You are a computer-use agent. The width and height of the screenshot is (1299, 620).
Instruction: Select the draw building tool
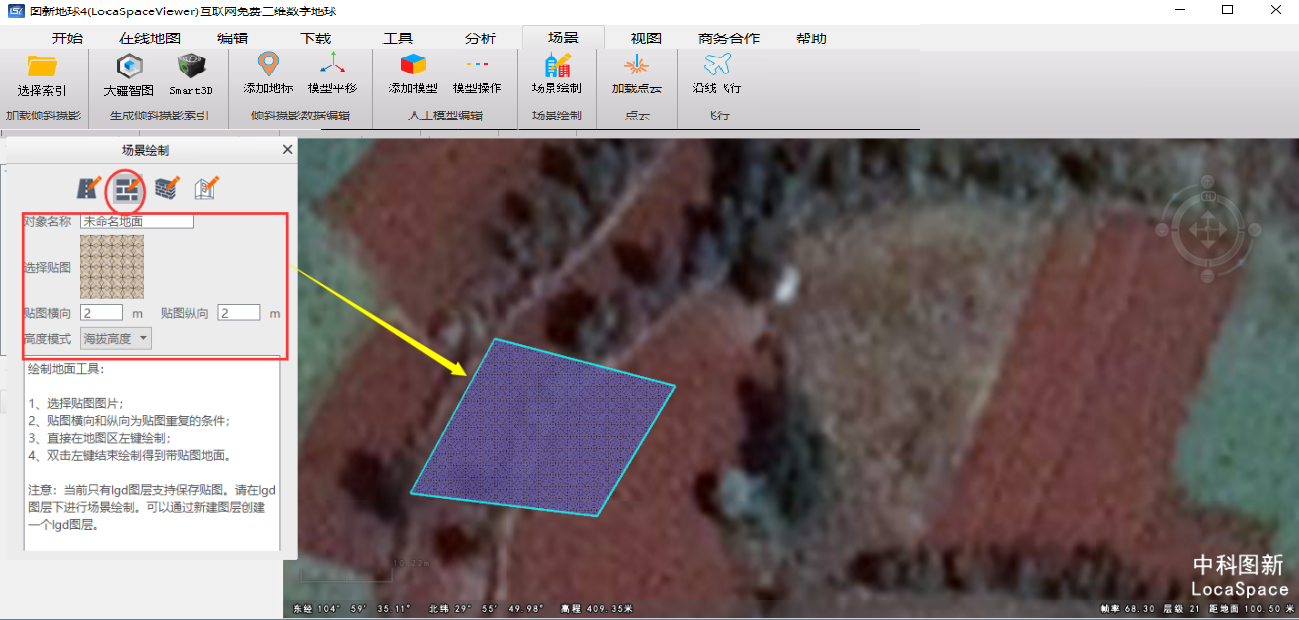tap(206, 187)
